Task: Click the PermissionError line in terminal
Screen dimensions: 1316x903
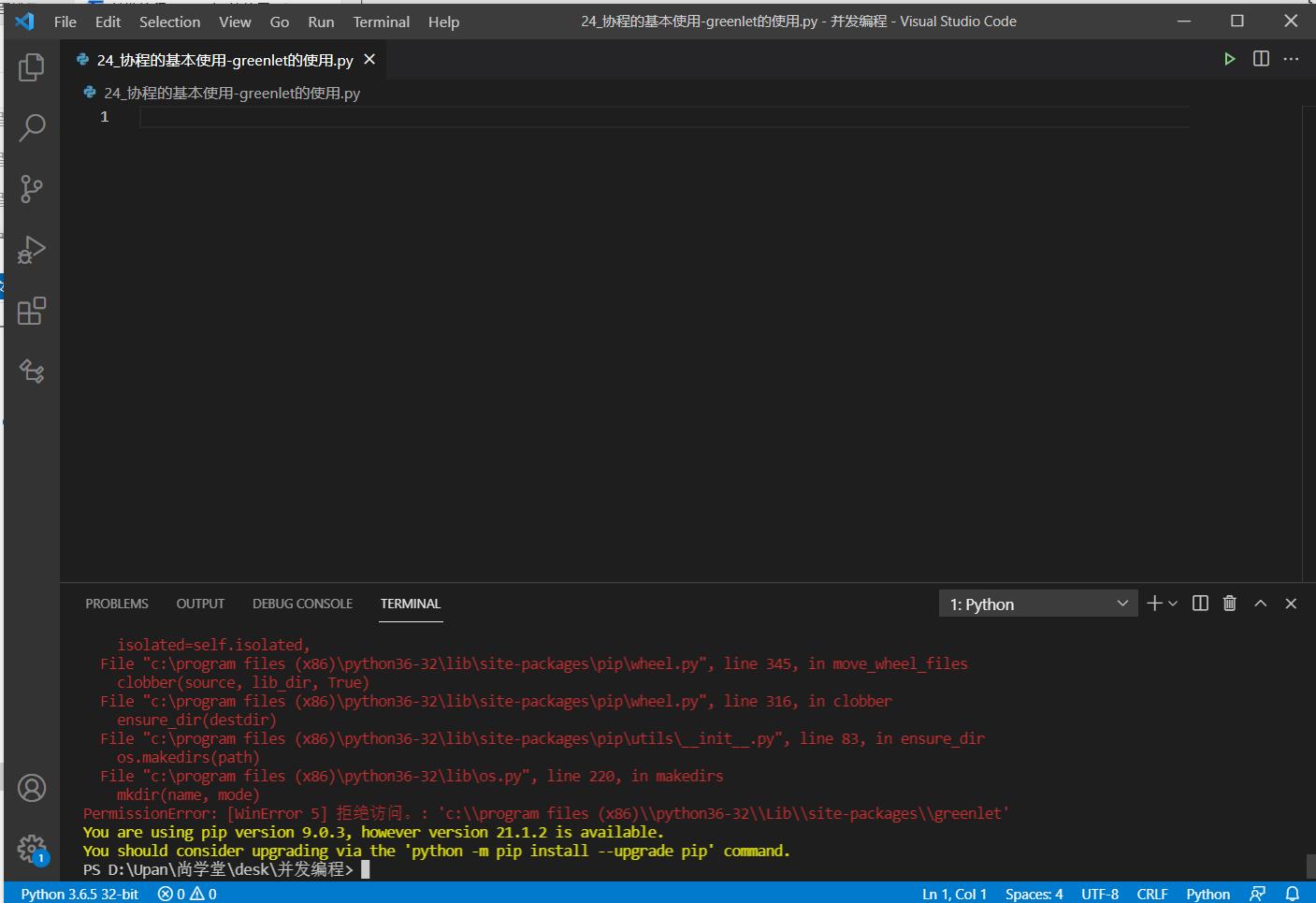Action: pos(546,813)
